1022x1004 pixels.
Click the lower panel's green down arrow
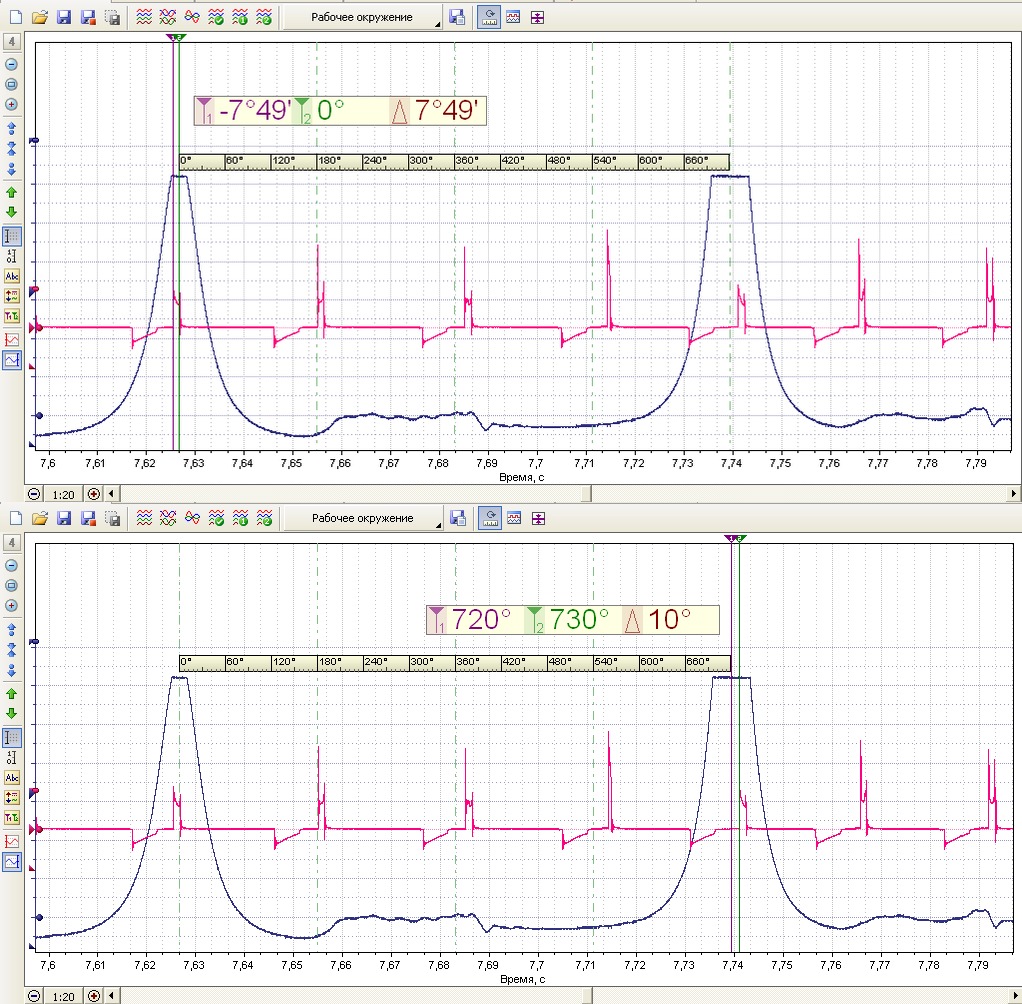tap(11, 713)
